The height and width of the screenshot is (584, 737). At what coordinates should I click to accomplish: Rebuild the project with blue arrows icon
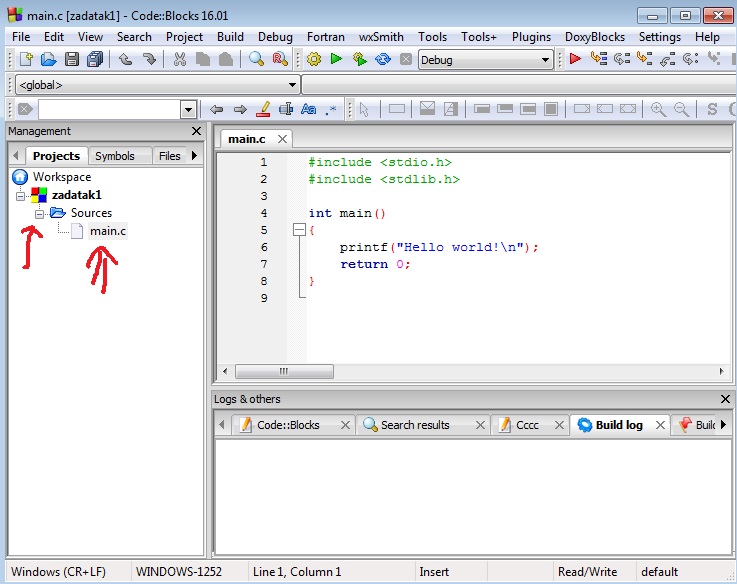(383, 59)
